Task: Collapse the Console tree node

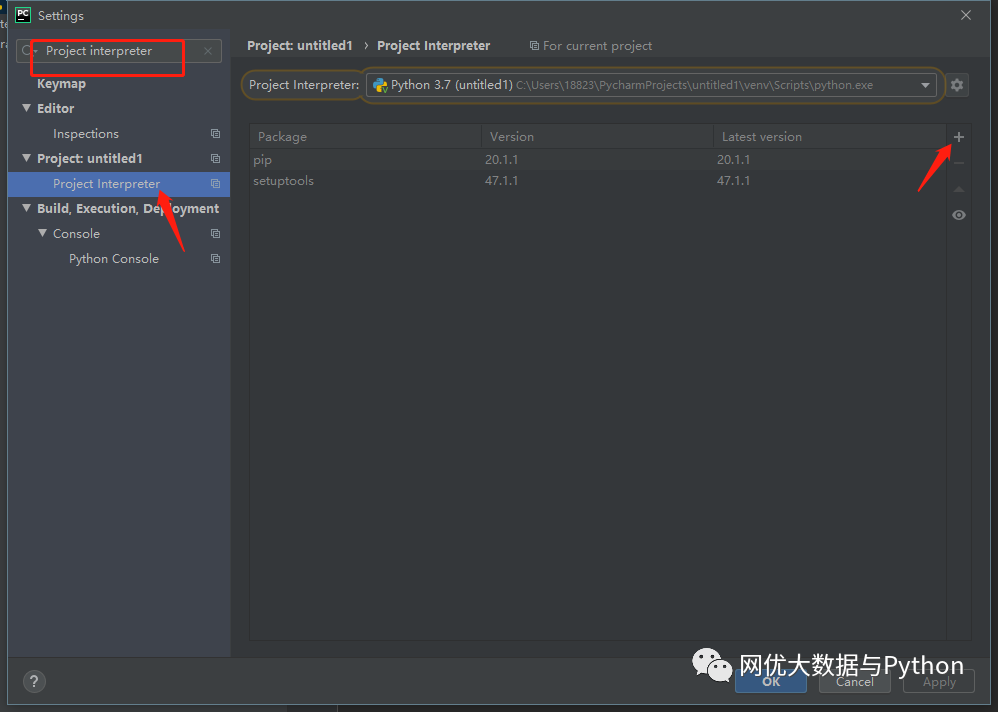Action: tap(42, 234)
